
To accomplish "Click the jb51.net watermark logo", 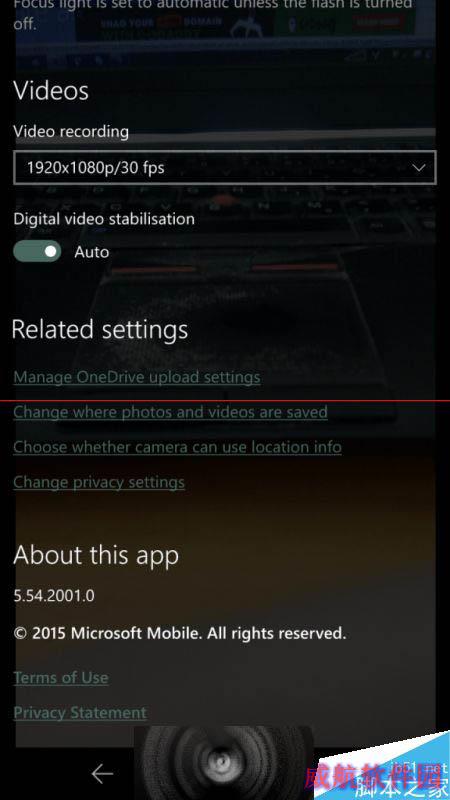I will tap(382, 767).
